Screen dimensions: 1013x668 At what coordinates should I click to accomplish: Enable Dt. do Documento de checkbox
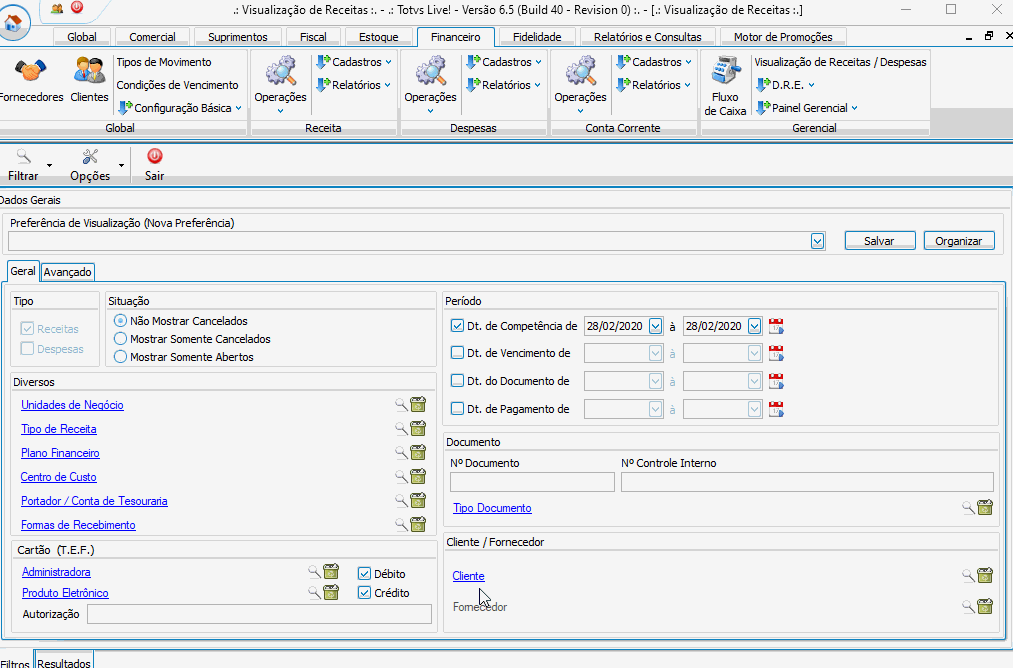click(x=457, y=381)
